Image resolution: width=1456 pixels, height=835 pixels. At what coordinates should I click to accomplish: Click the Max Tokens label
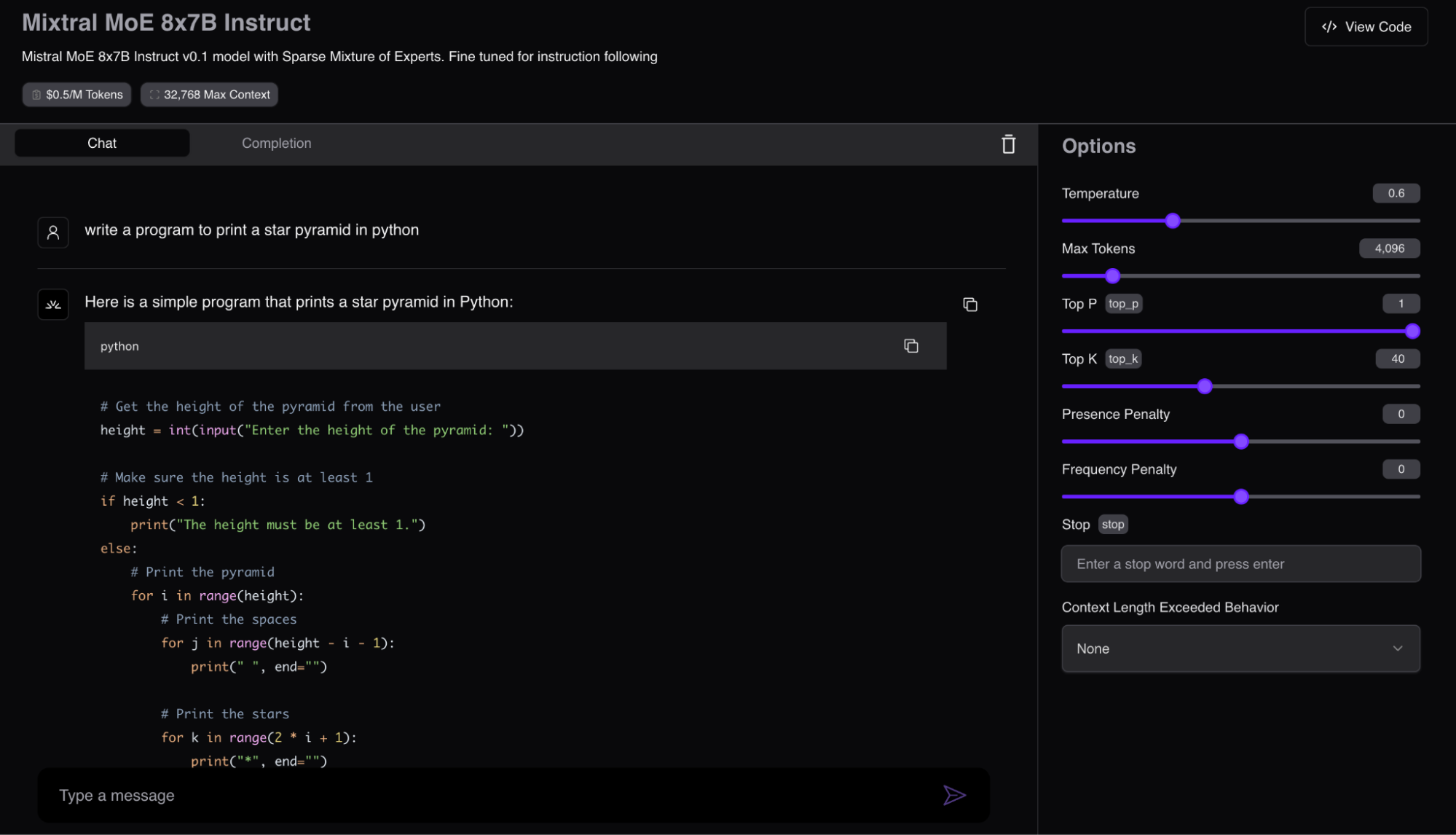pos(1098,248)
